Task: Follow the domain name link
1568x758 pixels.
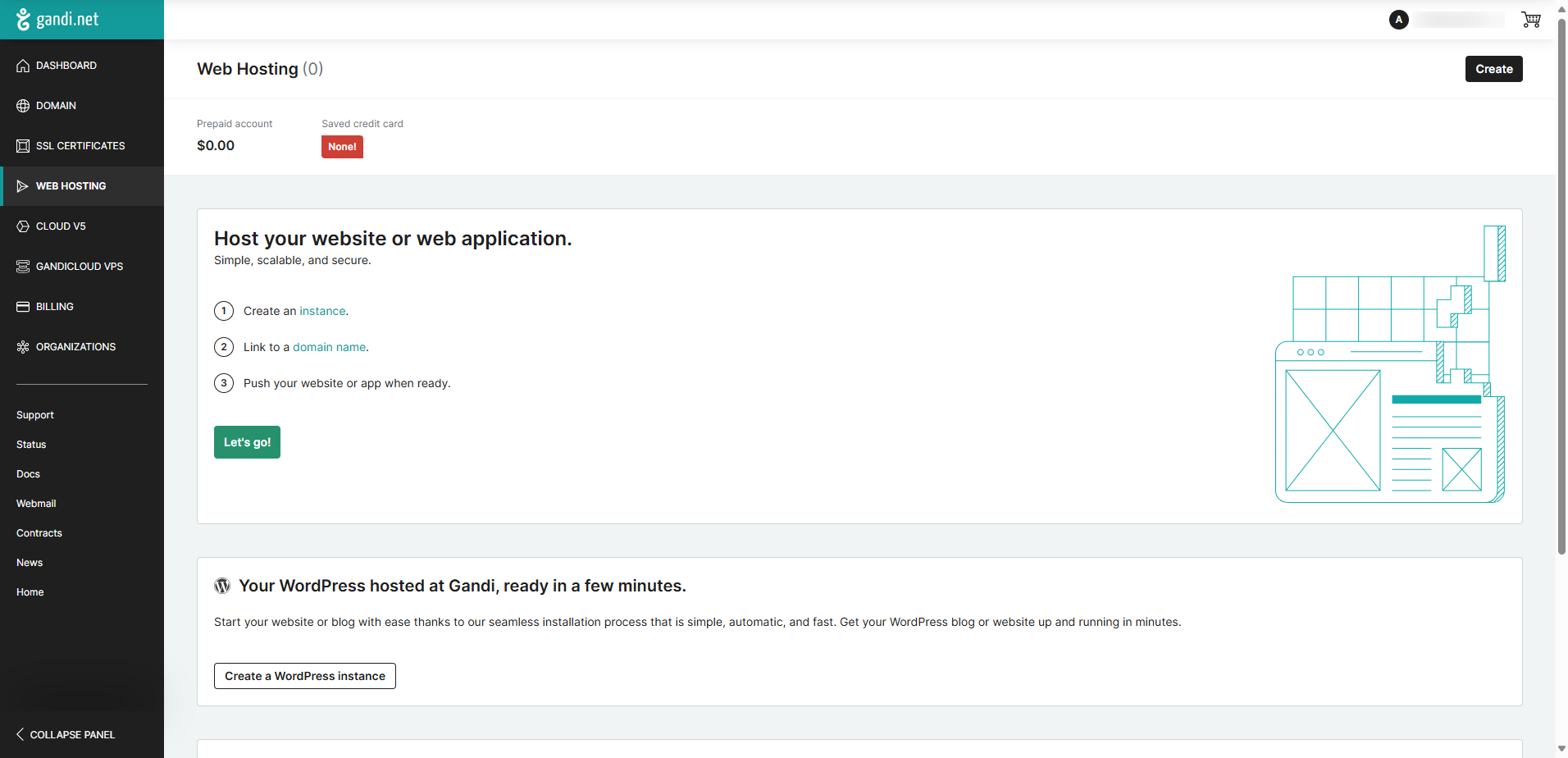Action: 329,347
